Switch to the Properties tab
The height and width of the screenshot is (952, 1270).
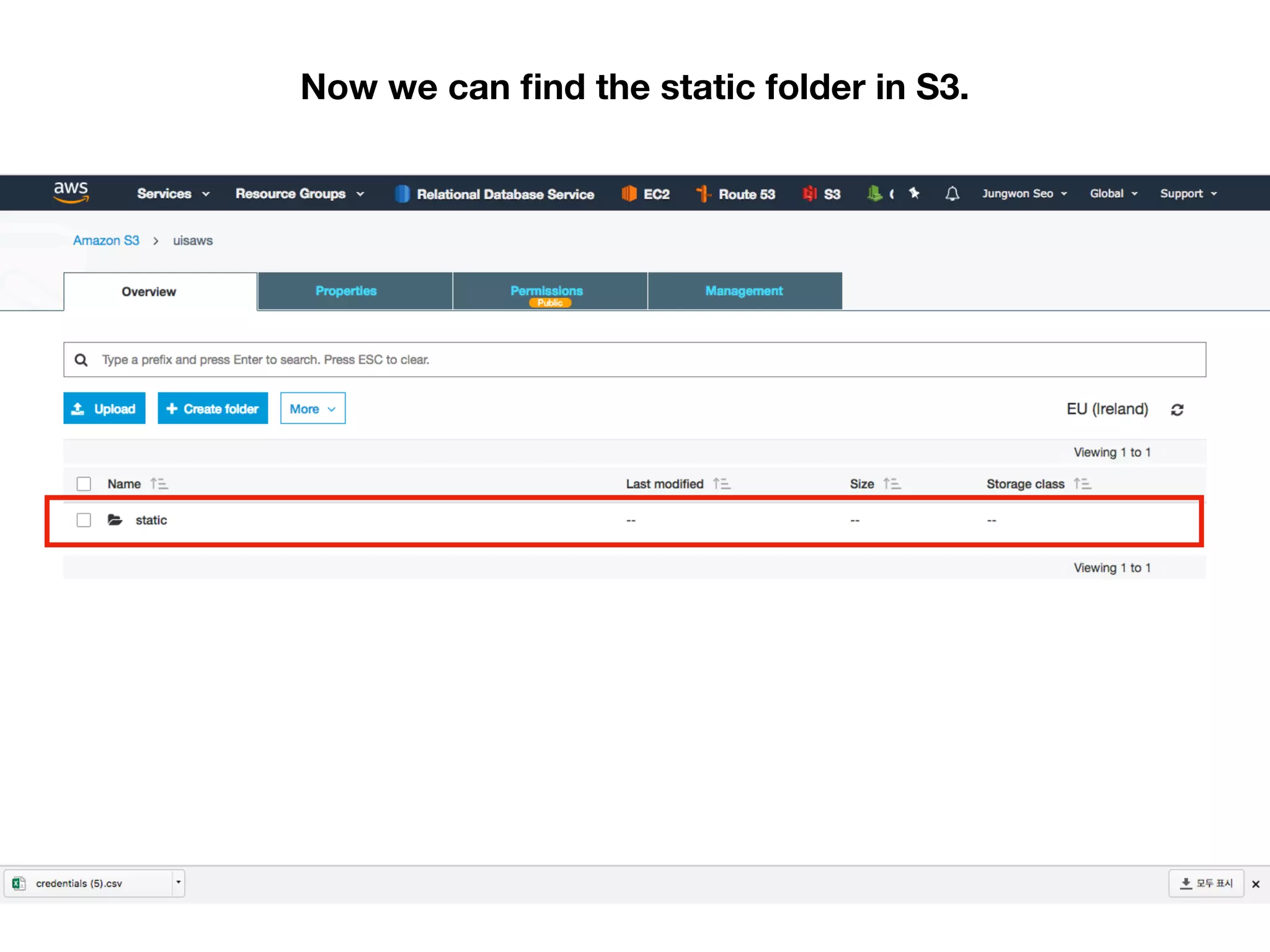pyautogui.click(x=355, y=291)
